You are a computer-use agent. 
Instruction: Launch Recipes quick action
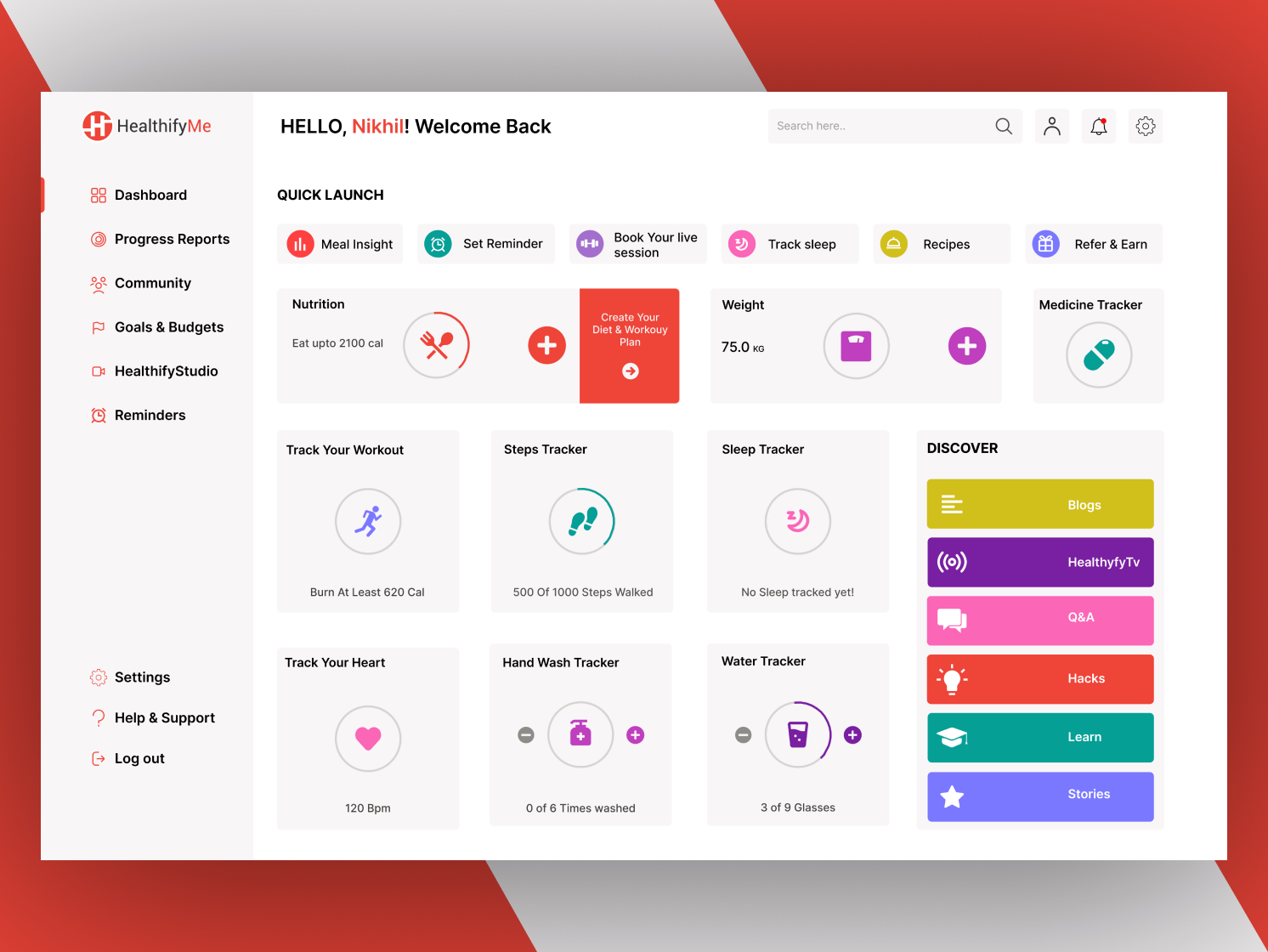pyautogui.click(x=942, y=244)
